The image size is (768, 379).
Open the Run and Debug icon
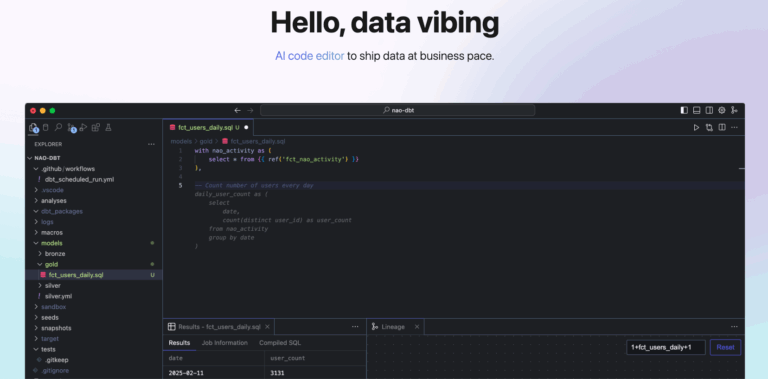(83, 127)
